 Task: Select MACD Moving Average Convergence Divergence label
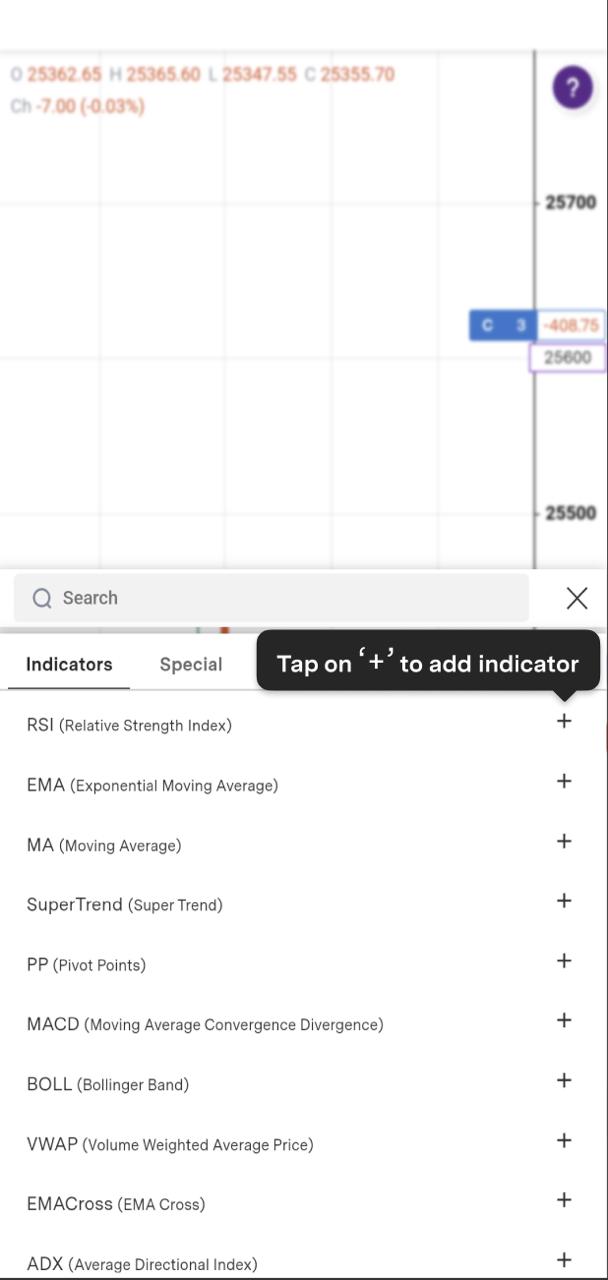(x=205, y=1024)
